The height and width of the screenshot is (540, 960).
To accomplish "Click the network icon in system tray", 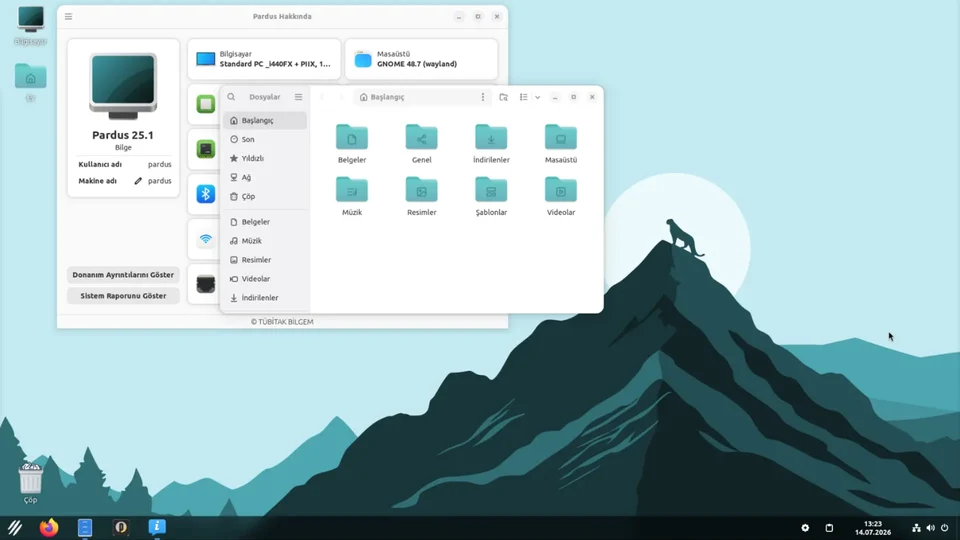I will point(917,528).
